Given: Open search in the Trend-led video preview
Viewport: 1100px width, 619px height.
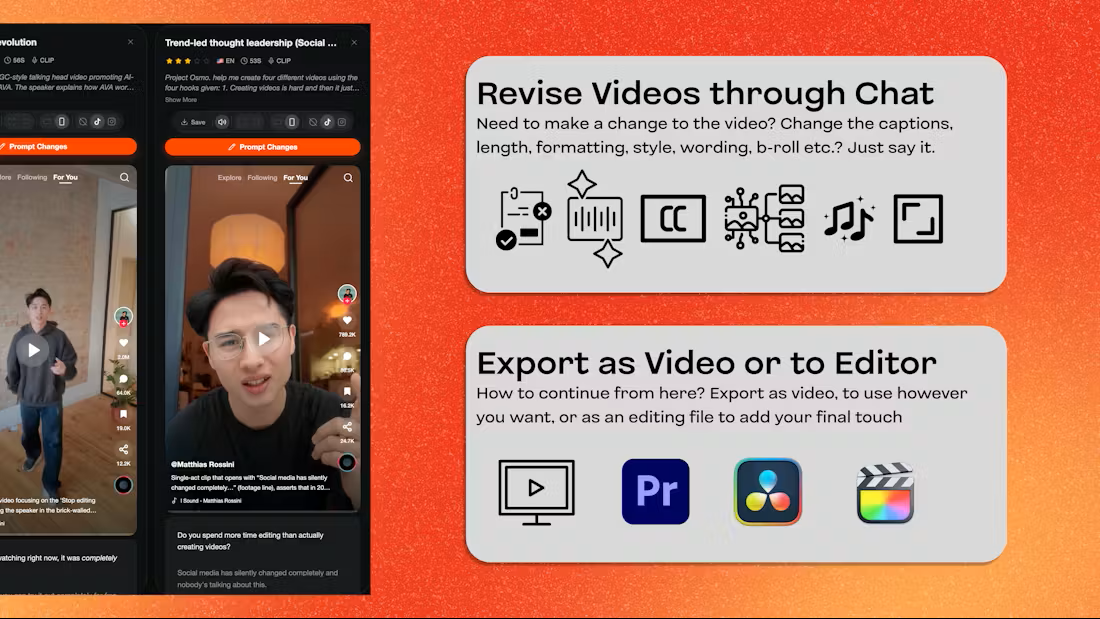Looking at the screenshot, I should tap(348, 178).
